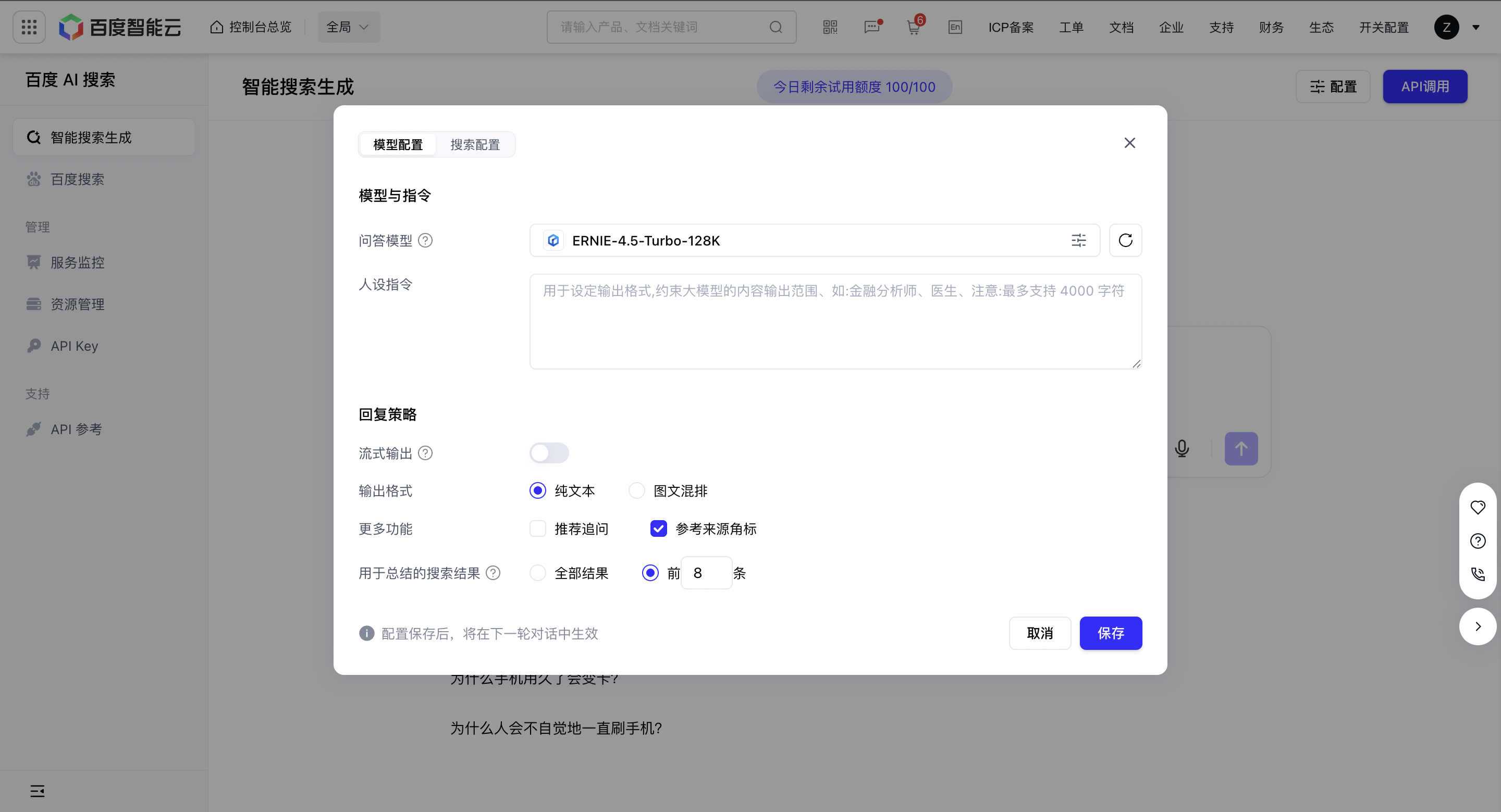Uncheck the 参考来源角标 checkbox
Screen dimensions: 1501x812
pyautogui.click(x=658, y=528)
